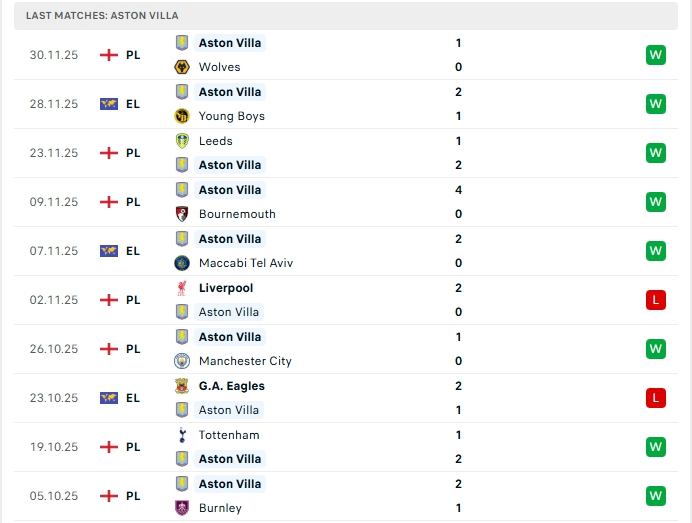This screenshot has height=523, width=692.
Task: Click the red L badge for Liverpool match
Action: click(x=656, y=300)
